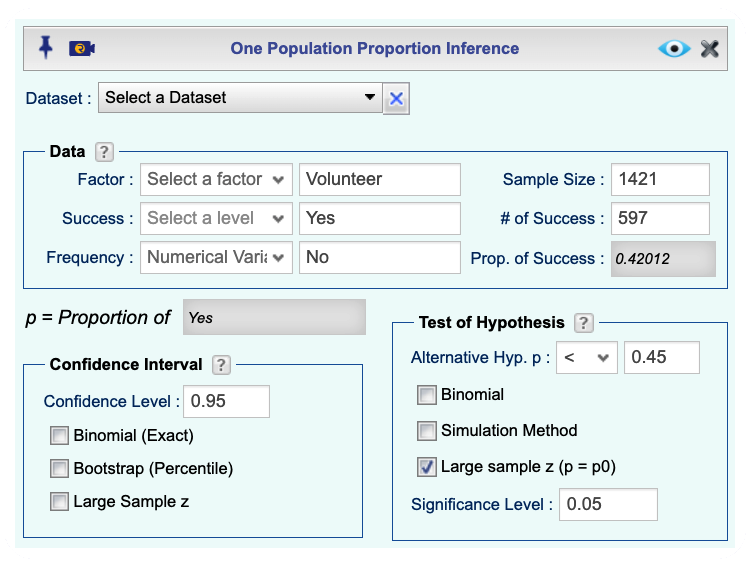Enable the Bootstrap (Percentile) checkbox
This screenshot has height=563, width=751.
click(x=59, y=469)
